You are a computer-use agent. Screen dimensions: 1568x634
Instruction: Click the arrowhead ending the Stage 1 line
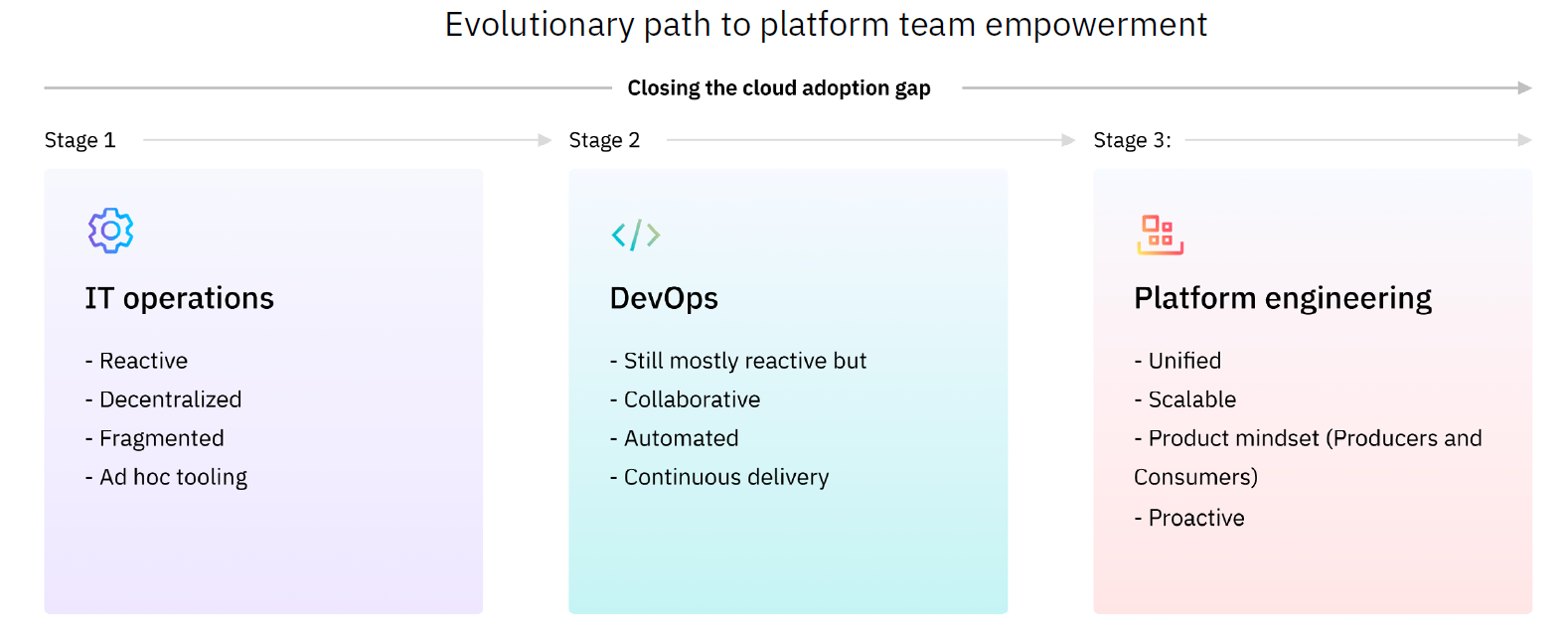(x=545, y=140)
